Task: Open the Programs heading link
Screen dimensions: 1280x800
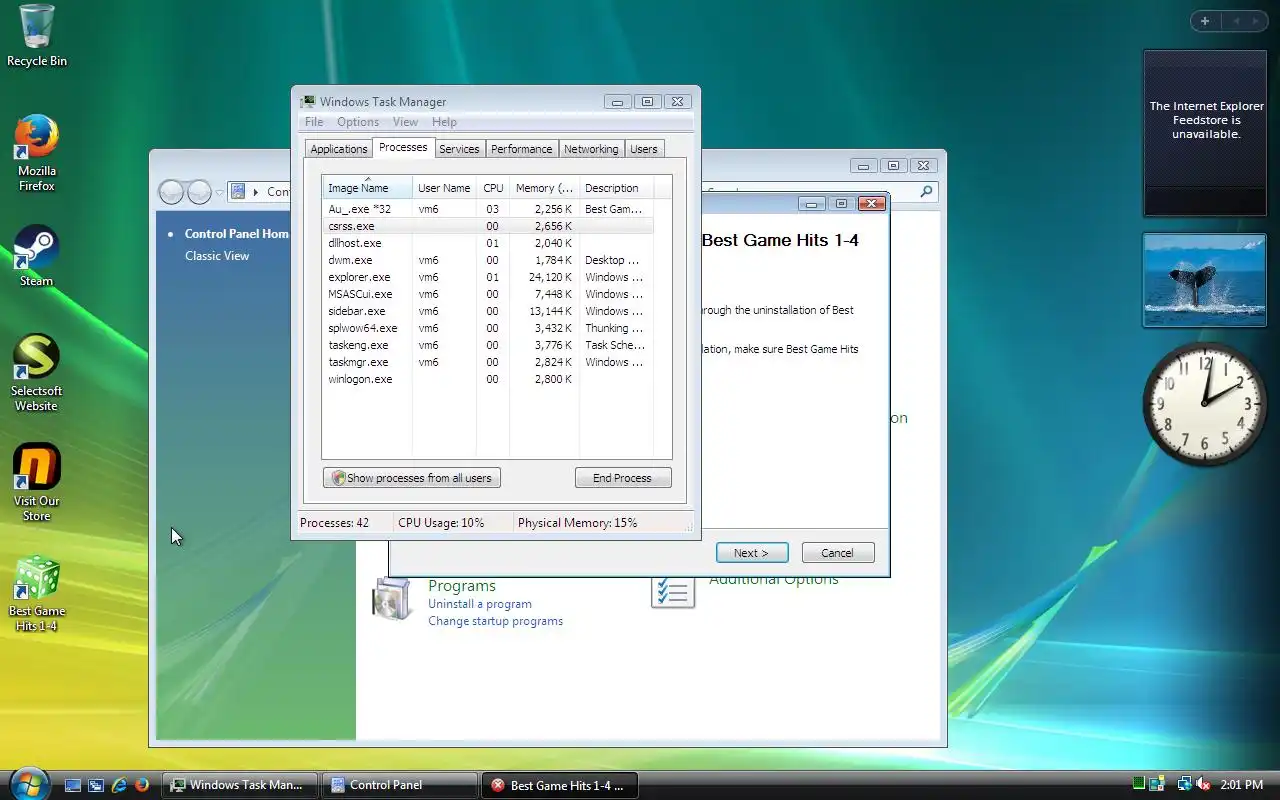Action: 462,586
